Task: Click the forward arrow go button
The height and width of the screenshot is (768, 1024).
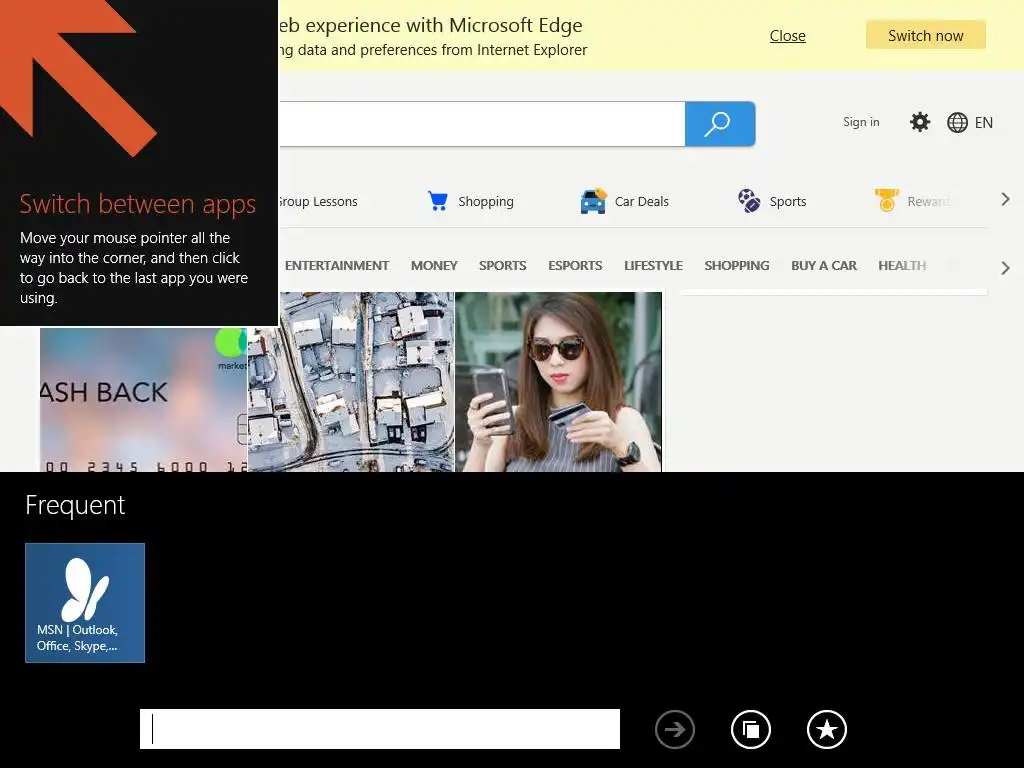Action: (675, 729)
